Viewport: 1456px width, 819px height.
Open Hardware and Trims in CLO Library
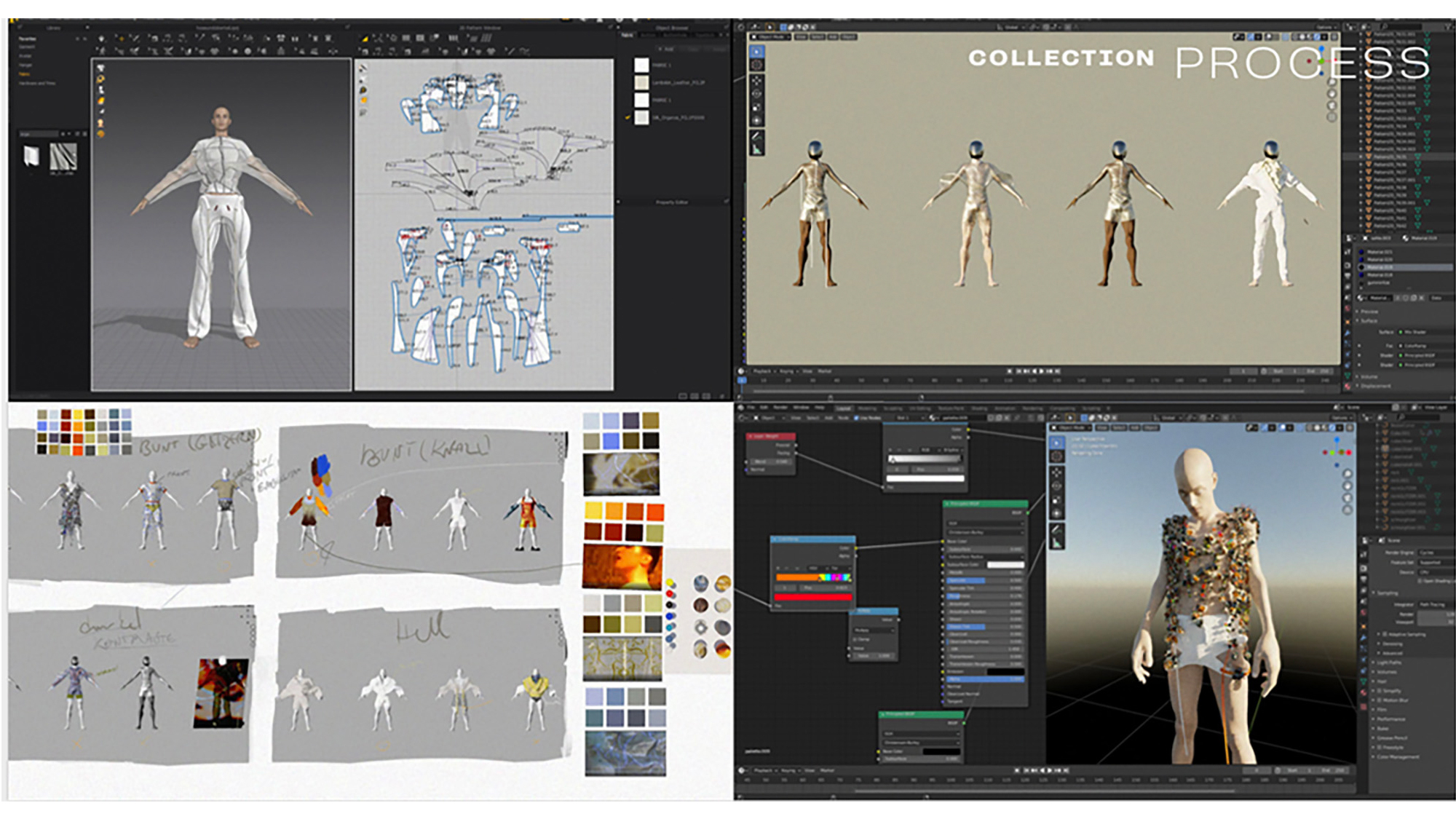37,83
